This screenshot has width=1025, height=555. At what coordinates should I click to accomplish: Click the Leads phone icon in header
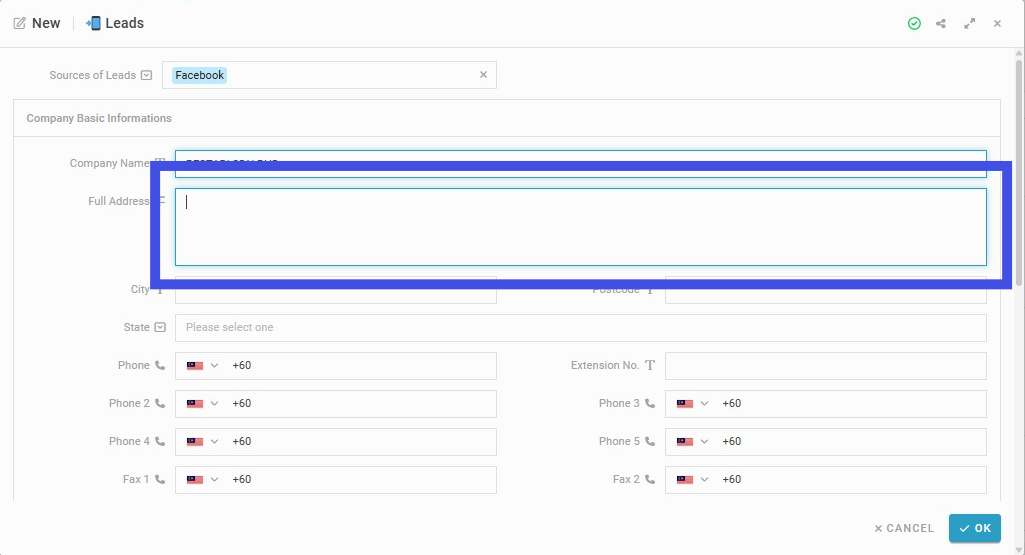93,24
